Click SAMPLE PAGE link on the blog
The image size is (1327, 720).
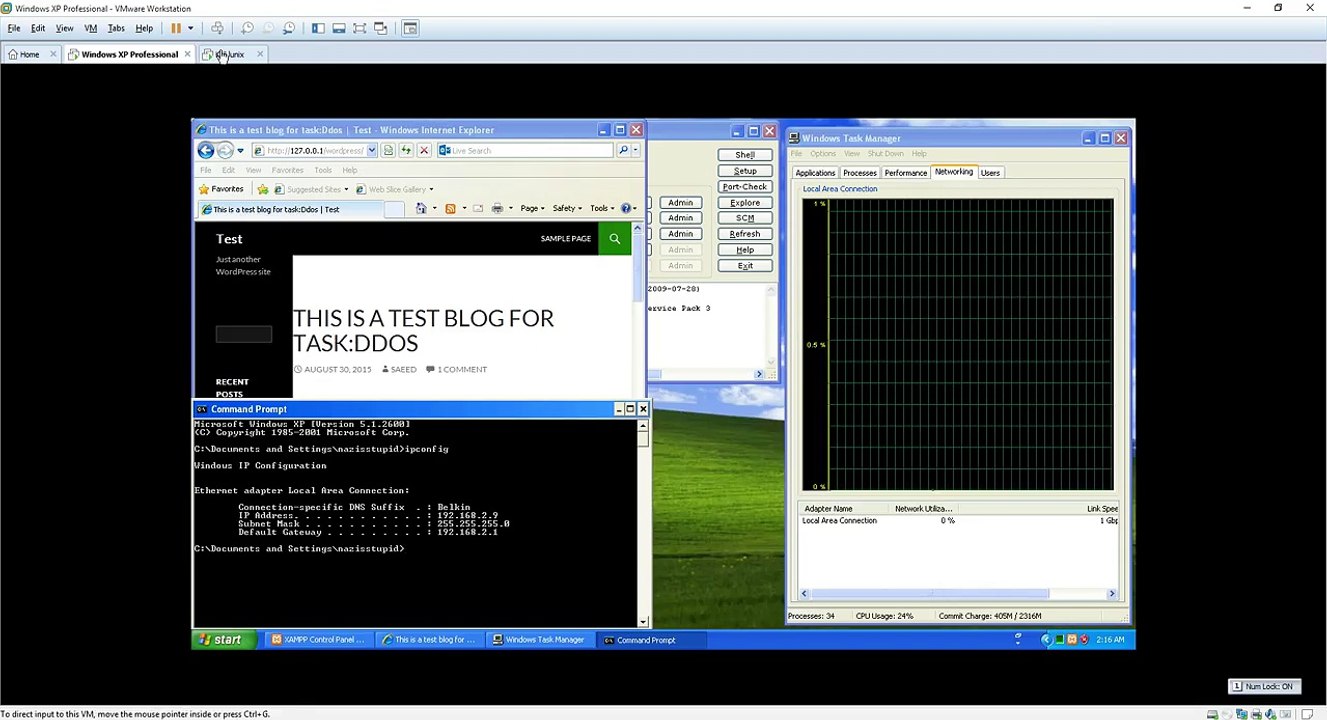[x=566, y=239]
